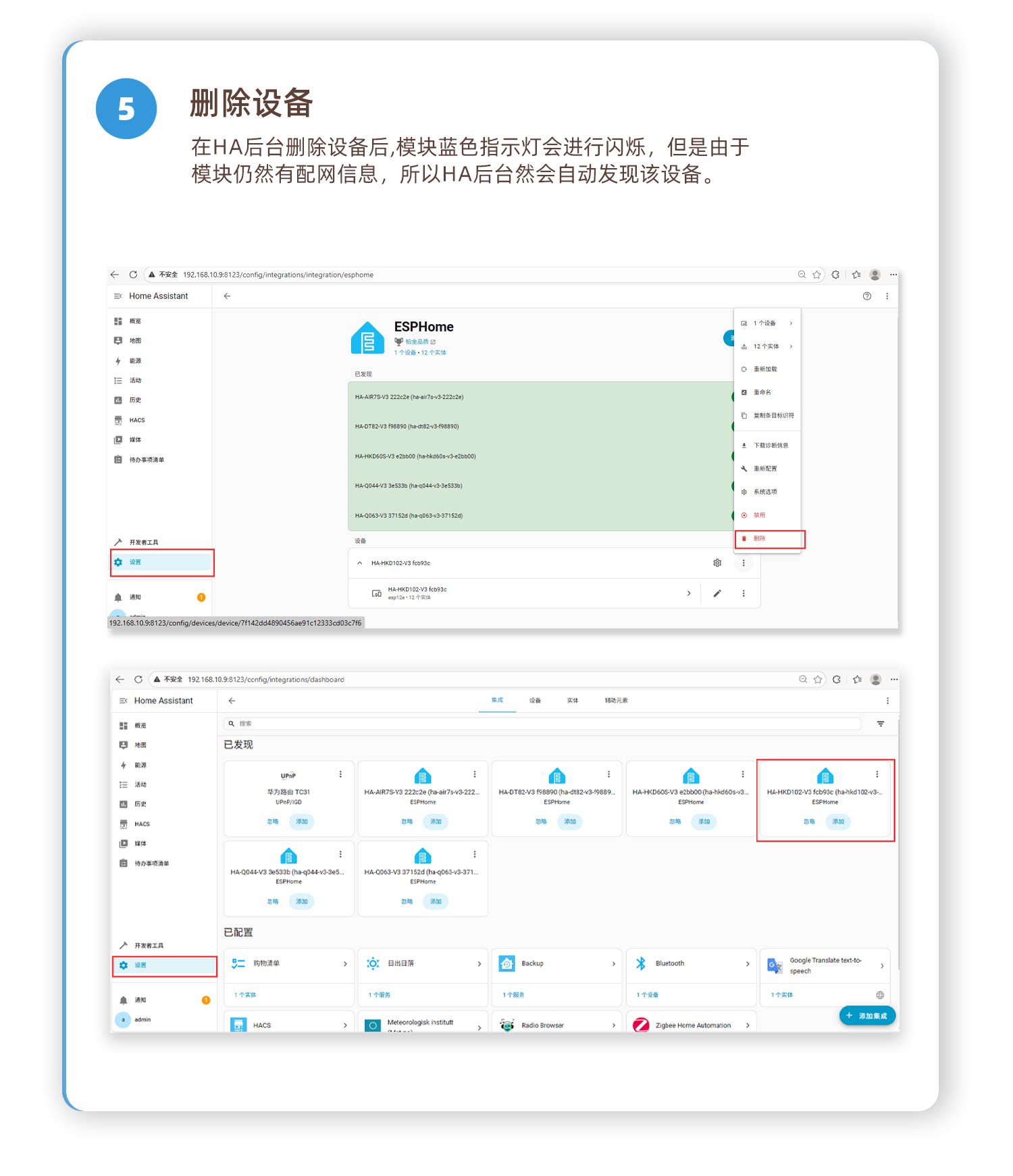The height and width of the screenshot is (1176, 1013).
Task: Choose 下载诊断信息 in the context menu
Action: point(767,446)
